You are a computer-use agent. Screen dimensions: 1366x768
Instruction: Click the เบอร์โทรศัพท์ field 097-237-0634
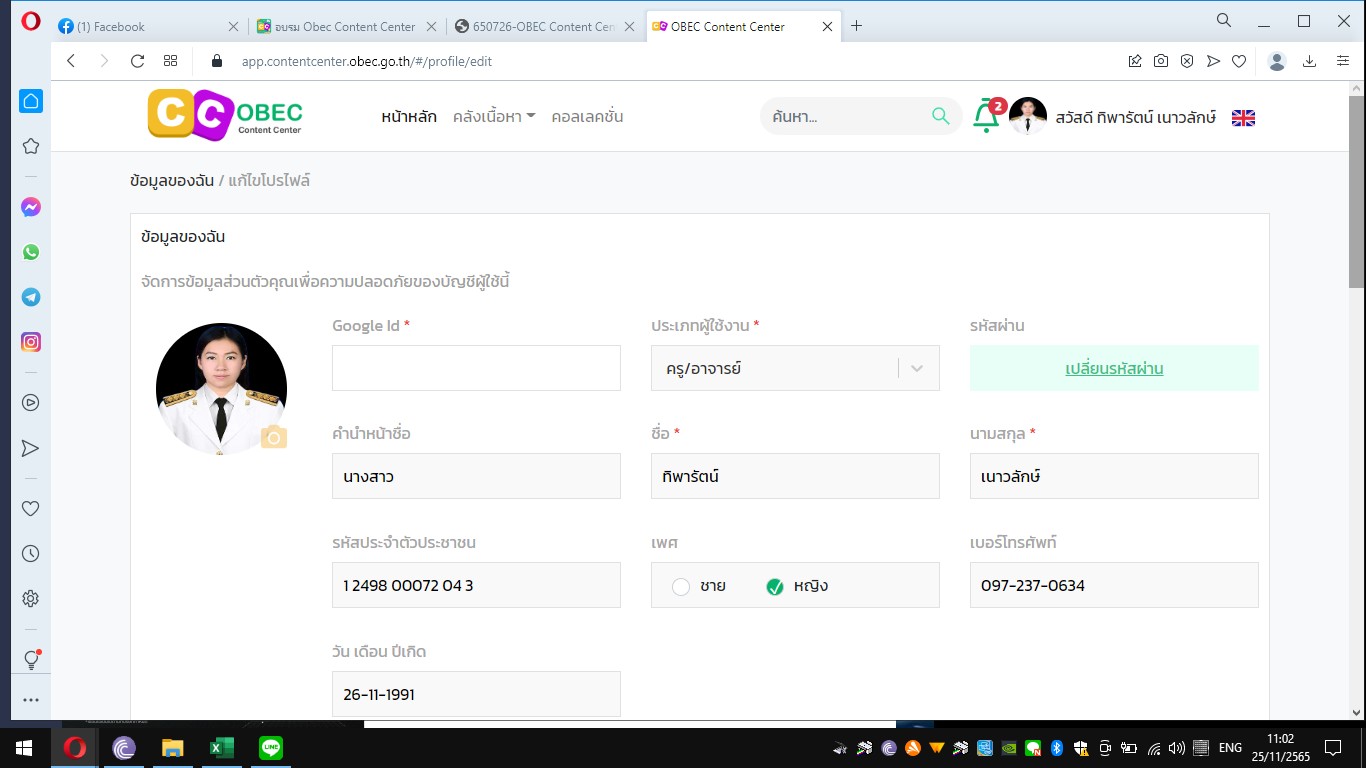coord(1114,585)
